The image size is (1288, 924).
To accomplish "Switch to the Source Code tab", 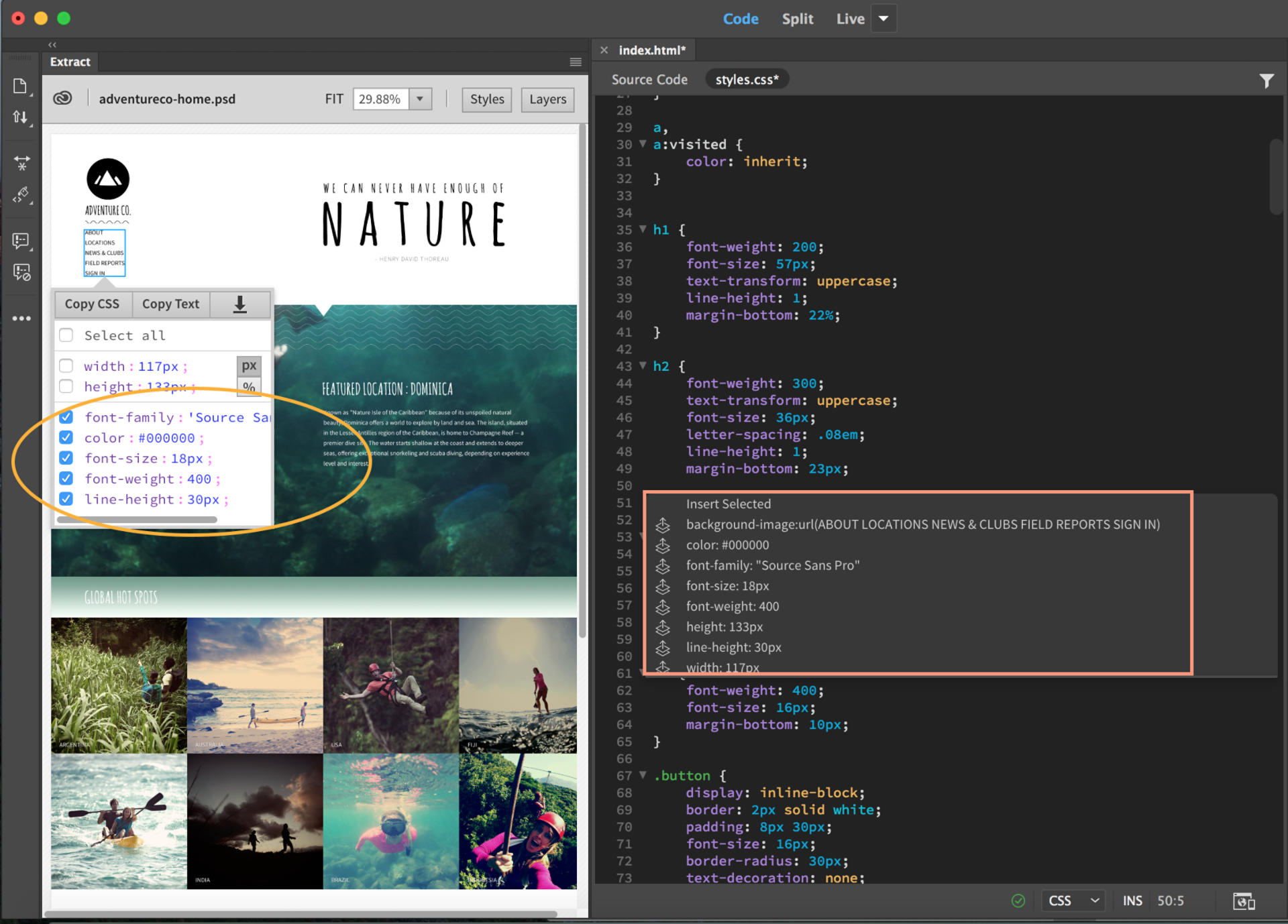I will point(649,79).
